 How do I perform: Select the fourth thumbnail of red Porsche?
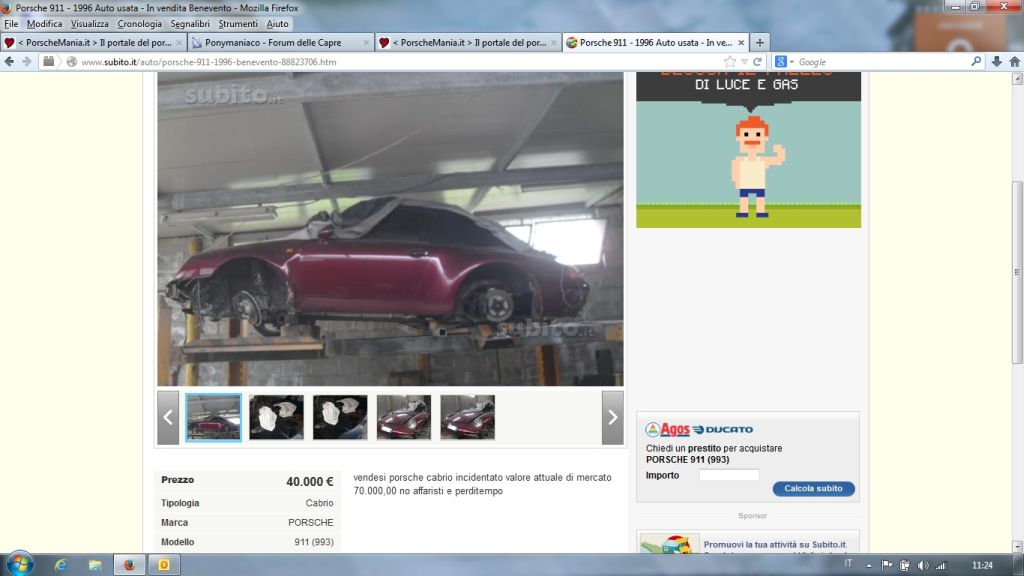(x=404, y=417)
